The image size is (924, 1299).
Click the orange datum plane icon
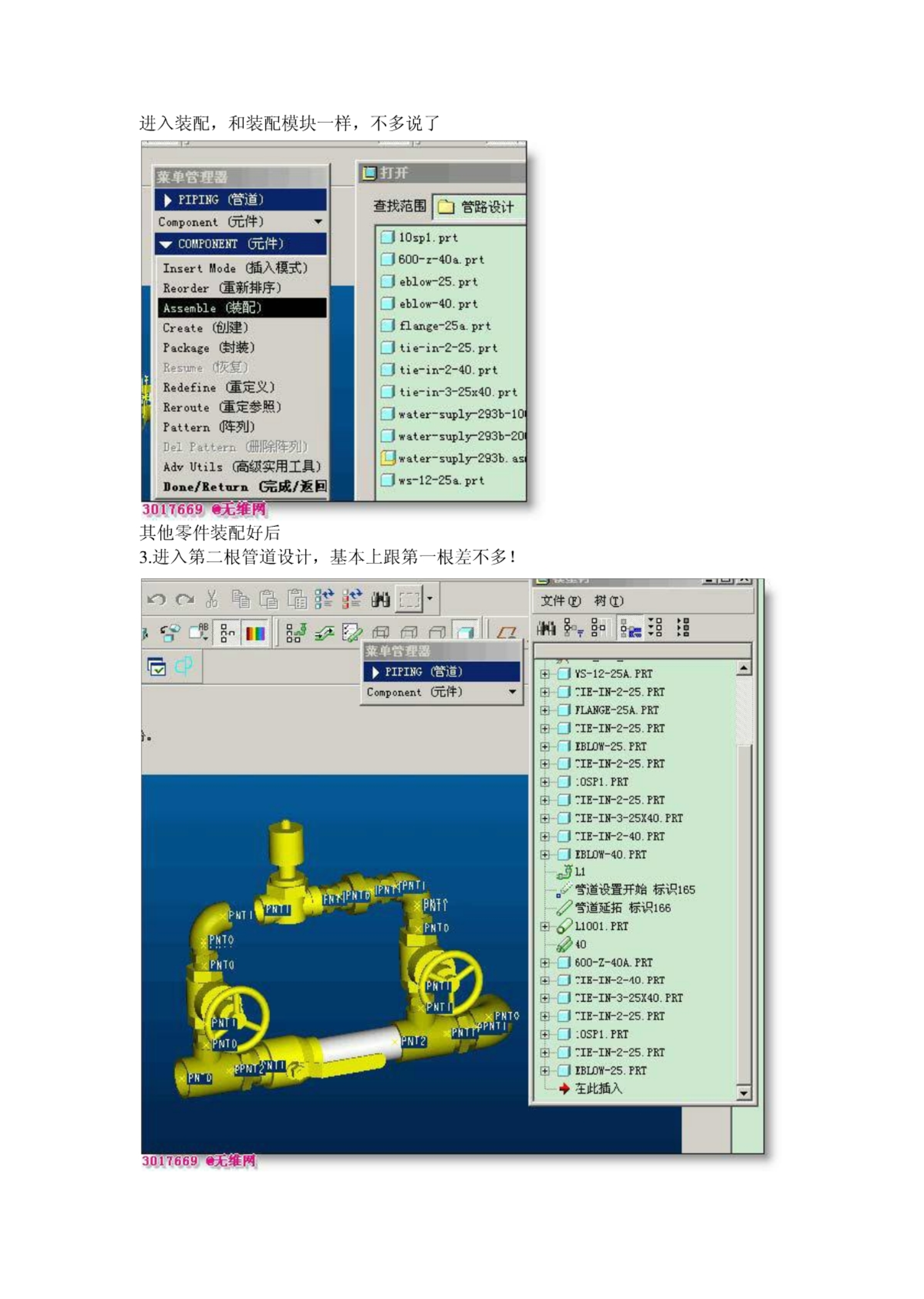pyautogui.click(x=506, y=633)
